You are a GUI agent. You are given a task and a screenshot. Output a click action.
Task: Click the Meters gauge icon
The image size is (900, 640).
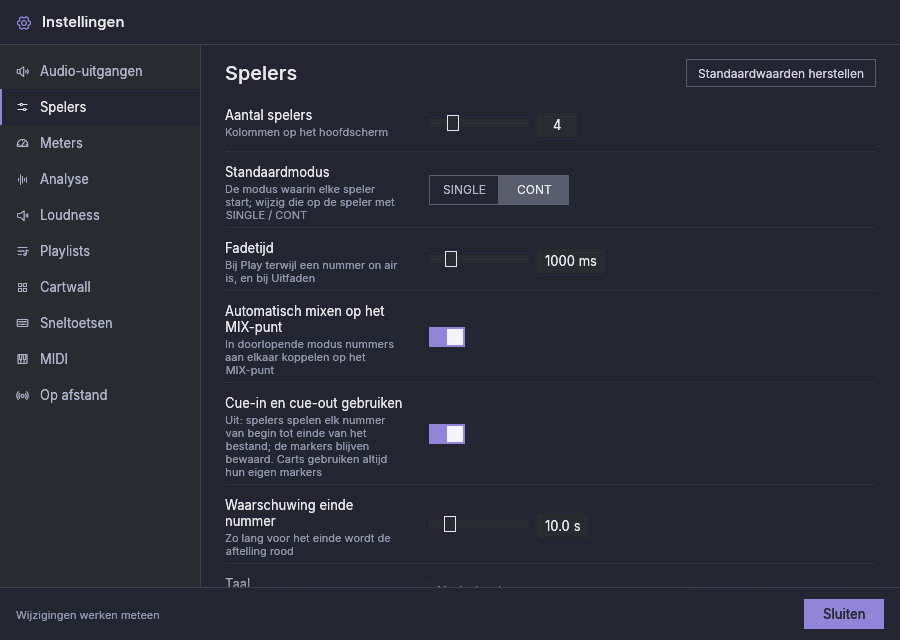tap(22, 143)
